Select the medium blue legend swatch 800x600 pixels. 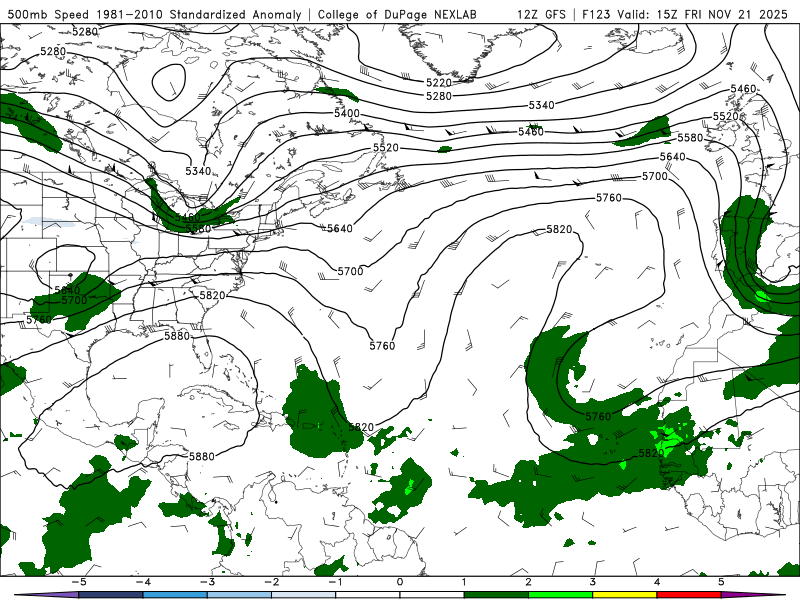pyautogui.click(x=175, y=595)
